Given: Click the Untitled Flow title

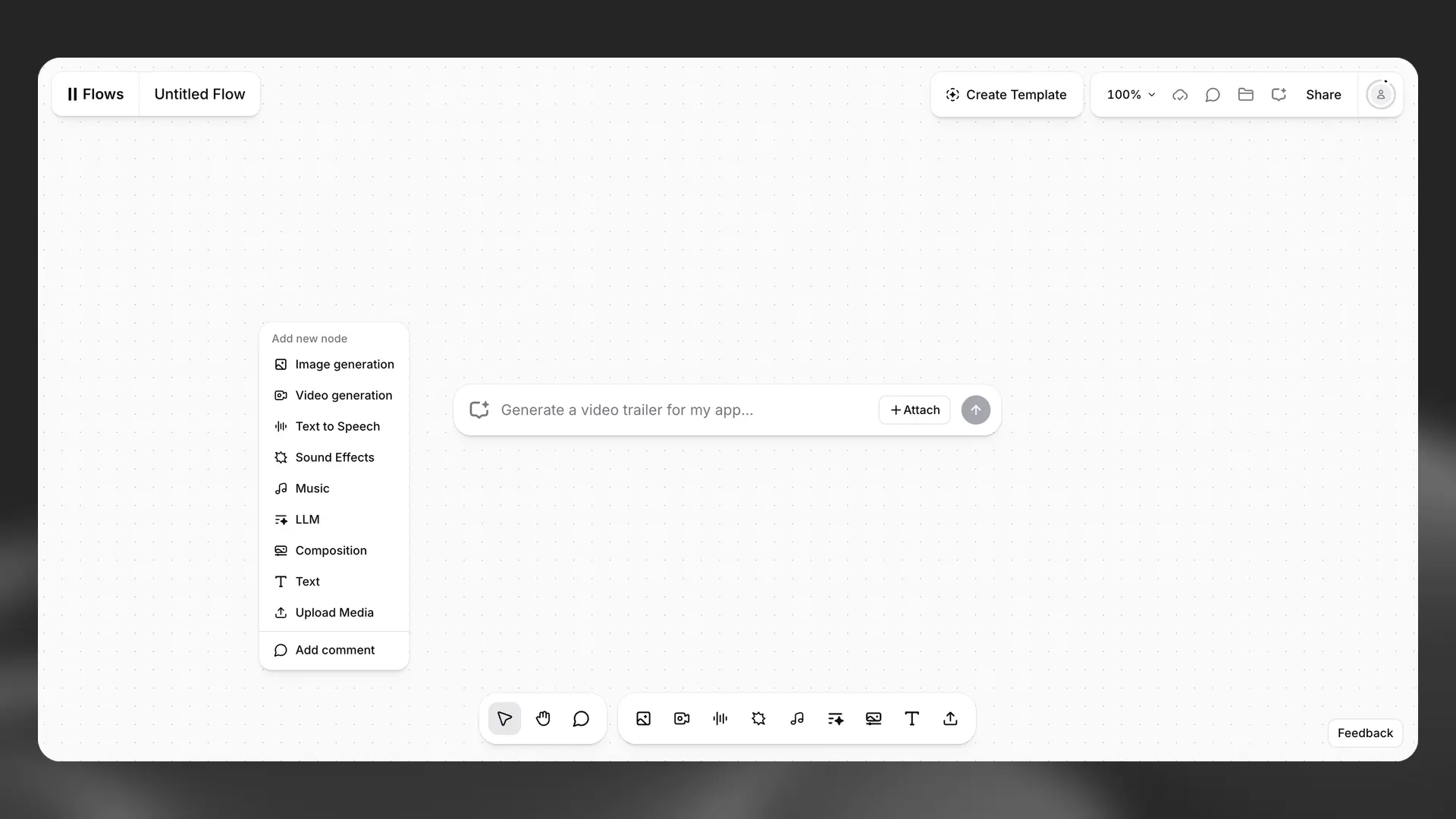Looking at the screenshot, I should pyautogui.click(x=199, y=95).
